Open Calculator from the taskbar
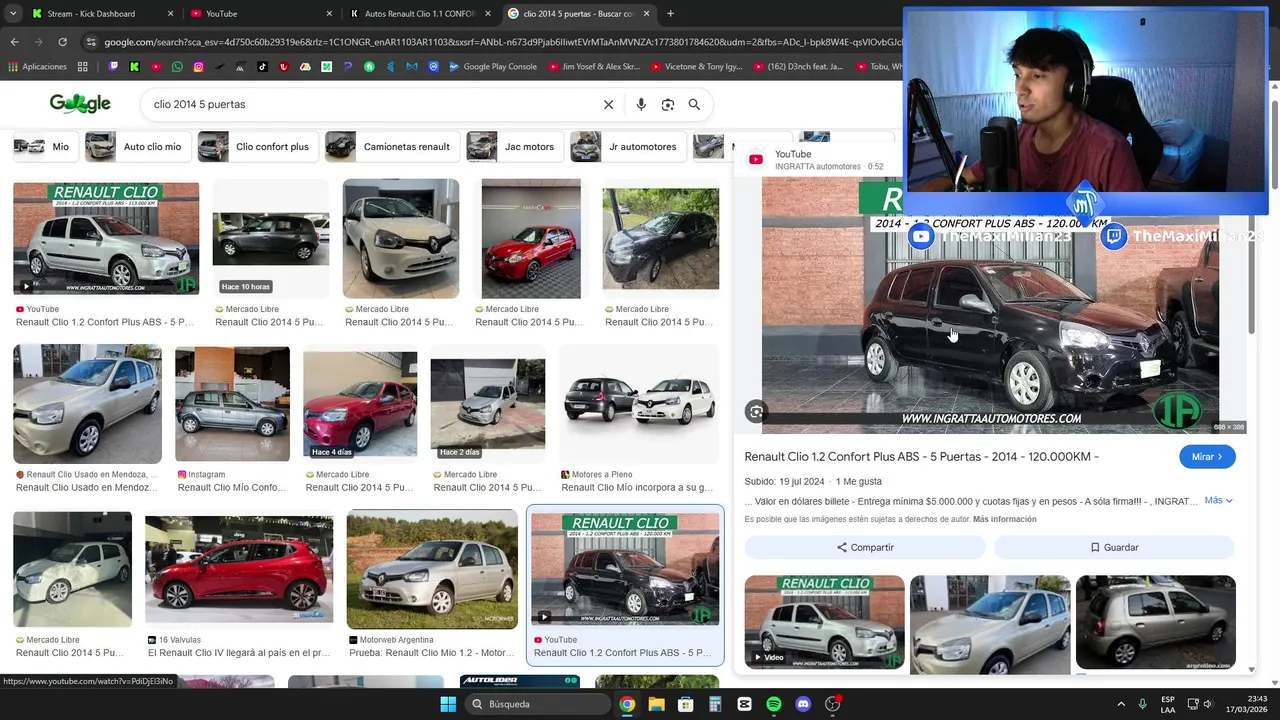1280x720 pixels. pos(715,704)
